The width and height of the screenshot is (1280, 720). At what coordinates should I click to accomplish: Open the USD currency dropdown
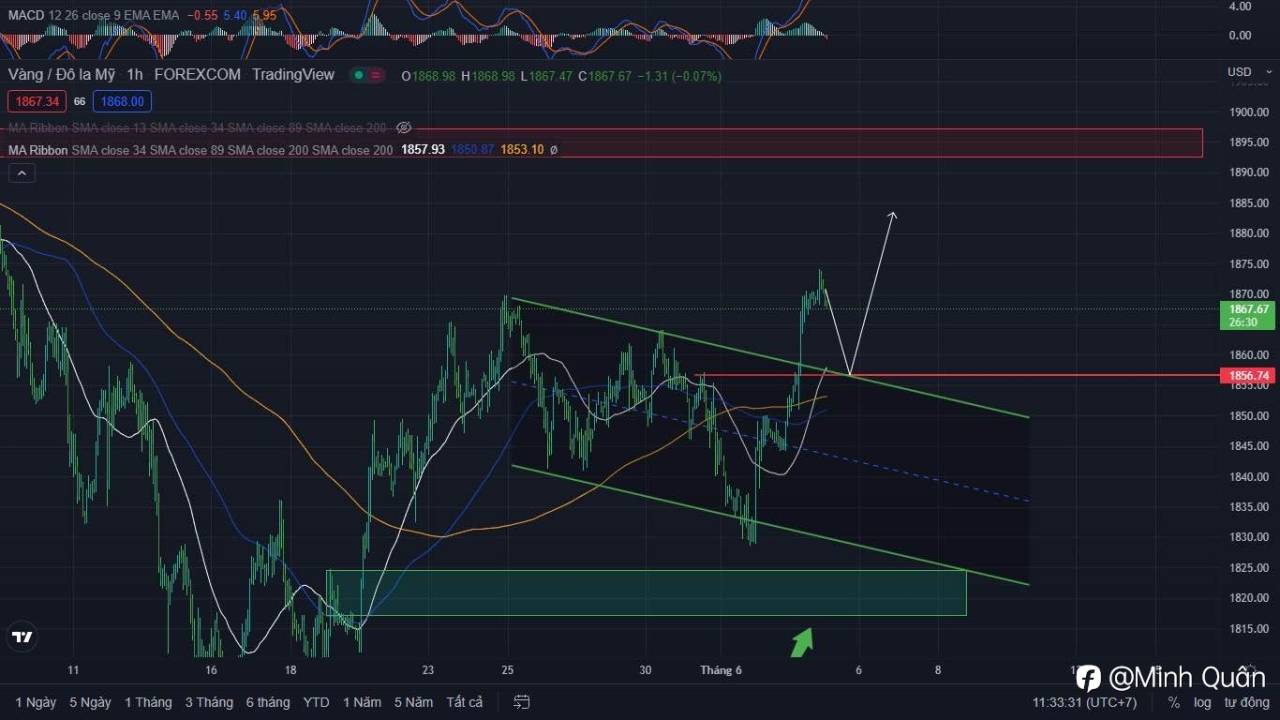[x=1245, y=72]
